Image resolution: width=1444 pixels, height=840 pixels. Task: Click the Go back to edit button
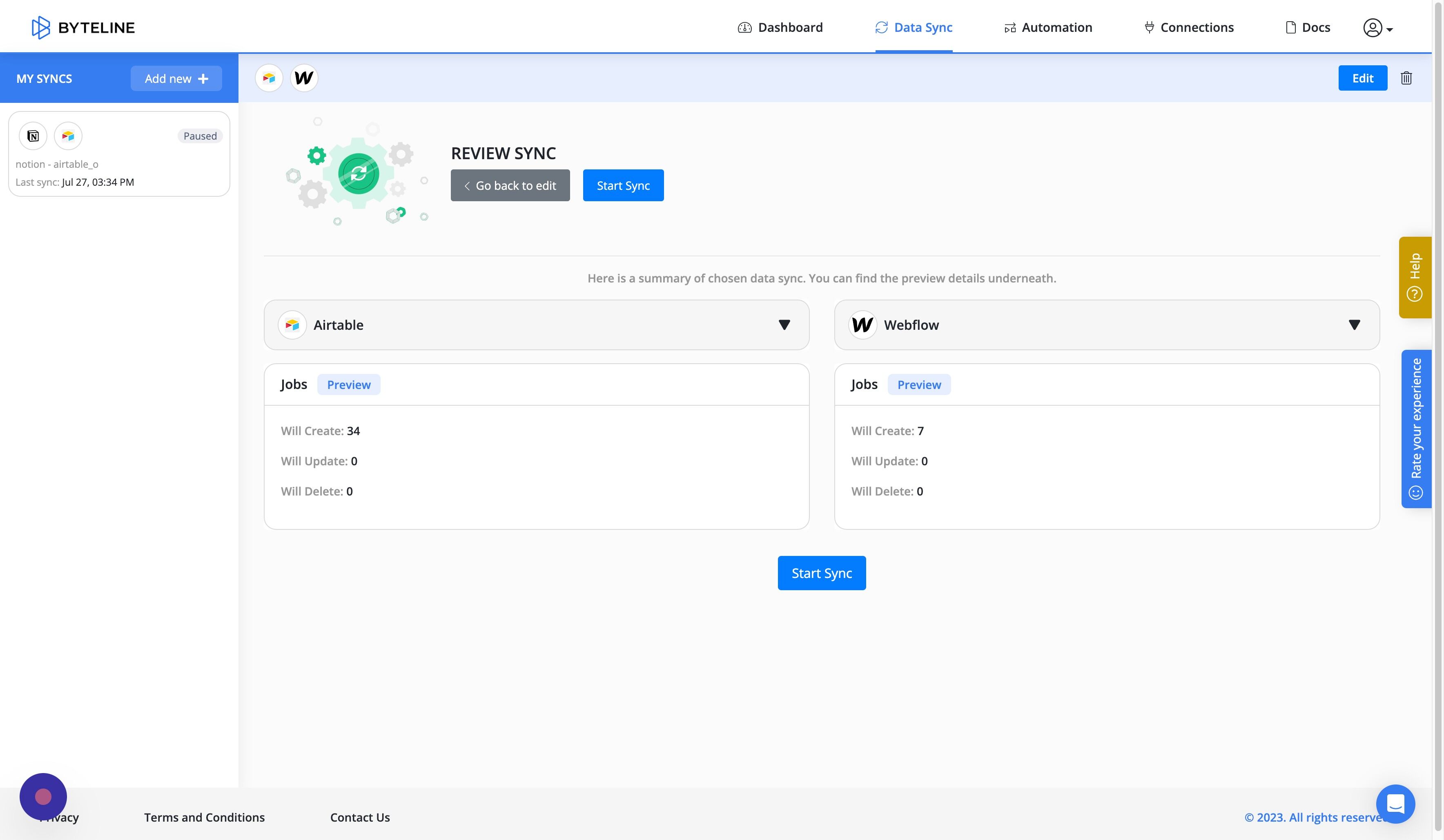509,185
